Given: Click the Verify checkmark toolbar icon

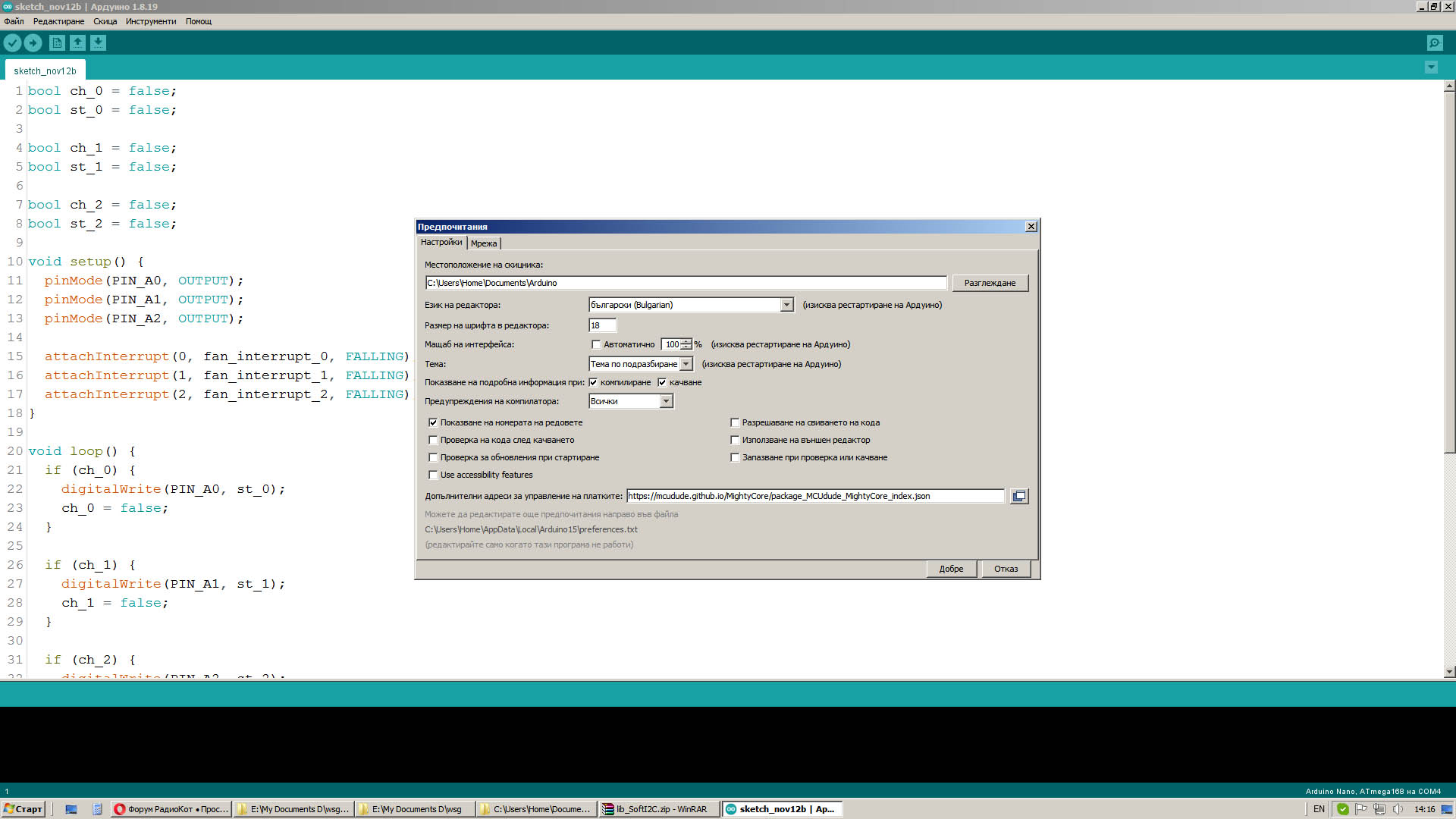Looking at the screenshot, I should tap(13, 43).
